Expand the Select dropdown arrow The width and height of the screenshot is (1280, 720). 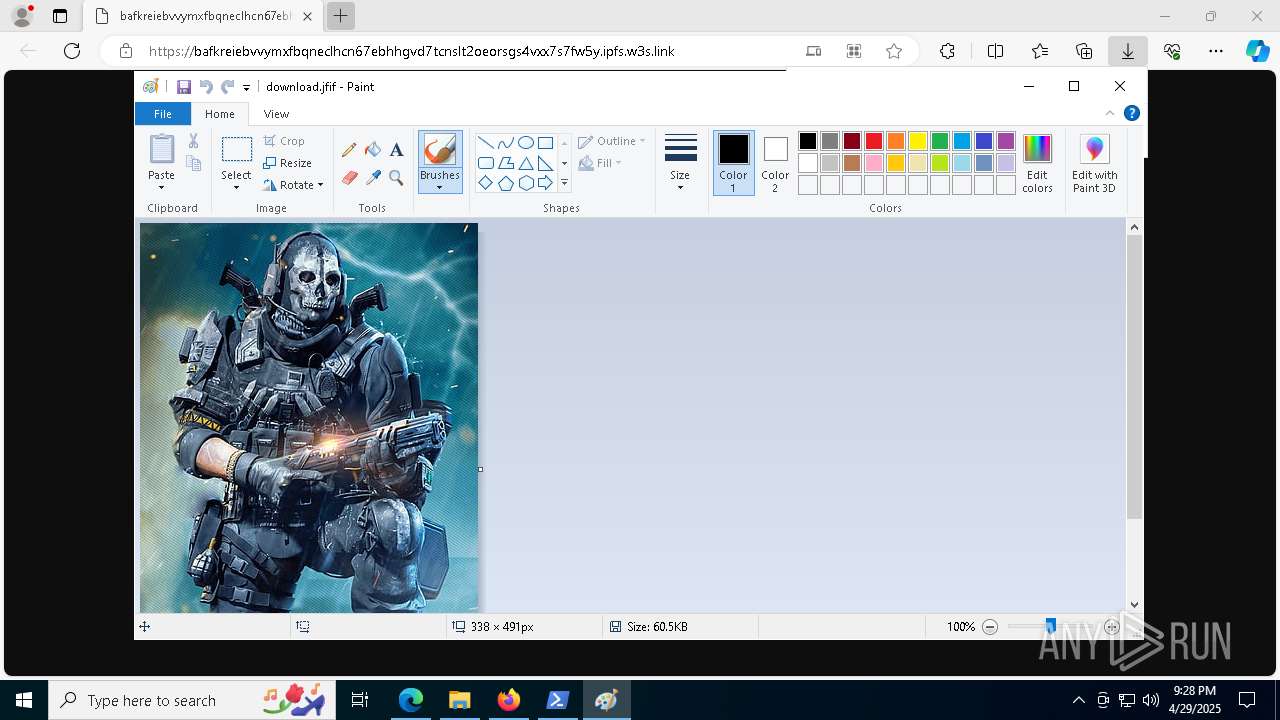(237, 187)
